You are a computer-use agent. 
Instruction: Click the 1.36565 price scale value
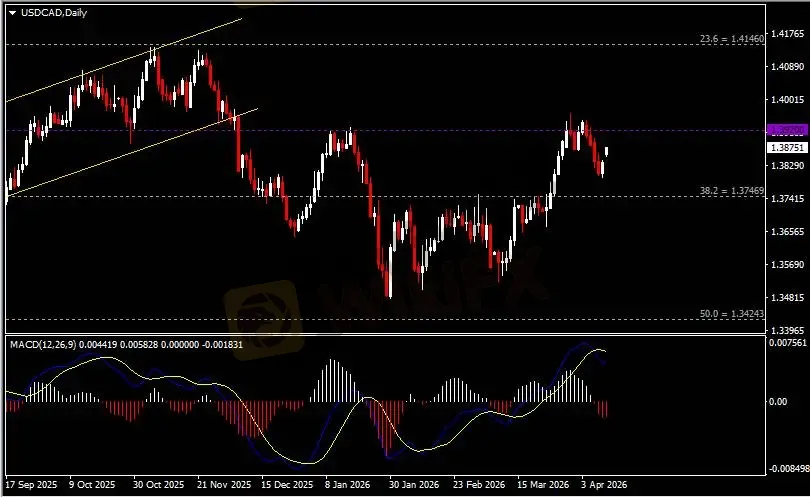[787, 232]
